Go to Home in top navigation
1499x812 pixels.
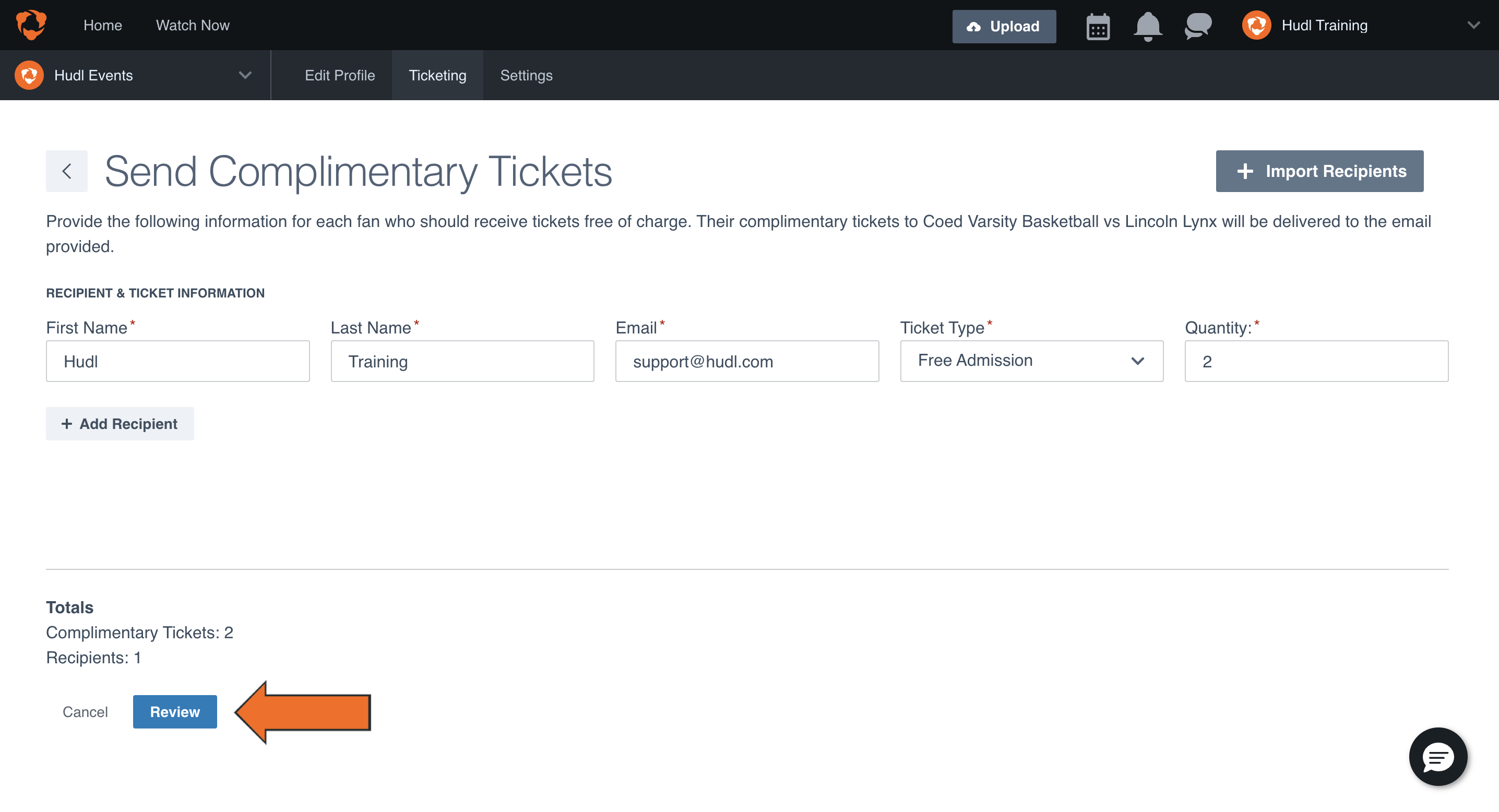(x=103, y=25)
